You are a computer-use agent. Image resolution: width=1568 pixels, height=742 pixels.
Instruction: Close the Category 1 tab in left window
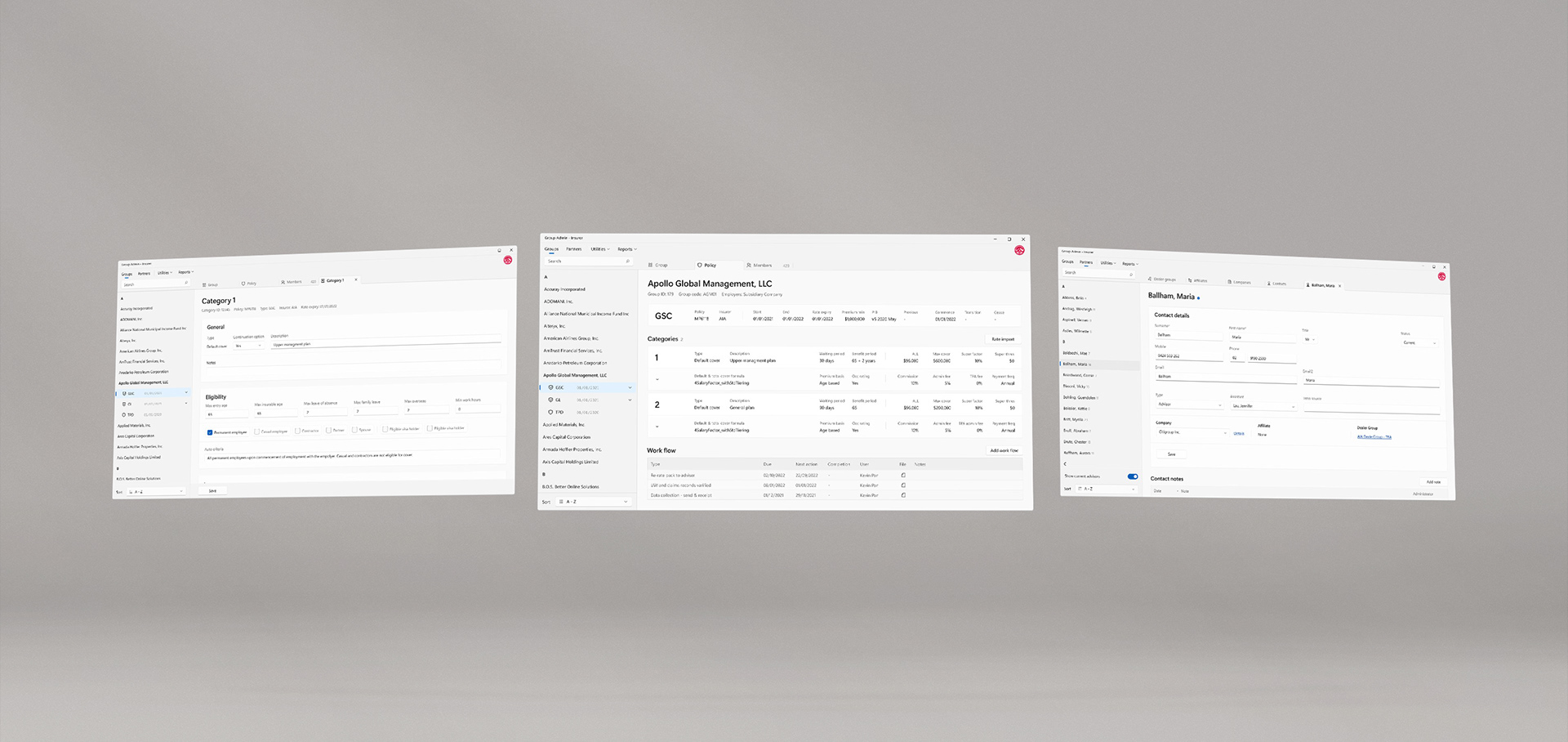point(356,279)
